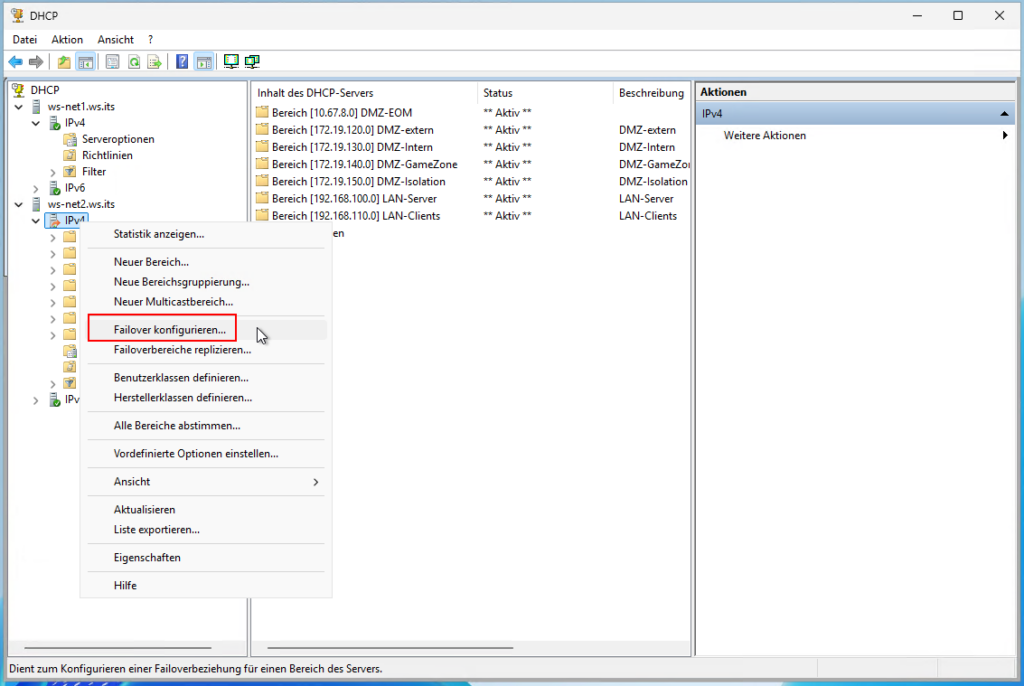The height and width of the screenshot is (686, 1024).
Task: Select Neuer Multicastbereich... menu entry
Action: pyautogui.click(x=206, y=302)
